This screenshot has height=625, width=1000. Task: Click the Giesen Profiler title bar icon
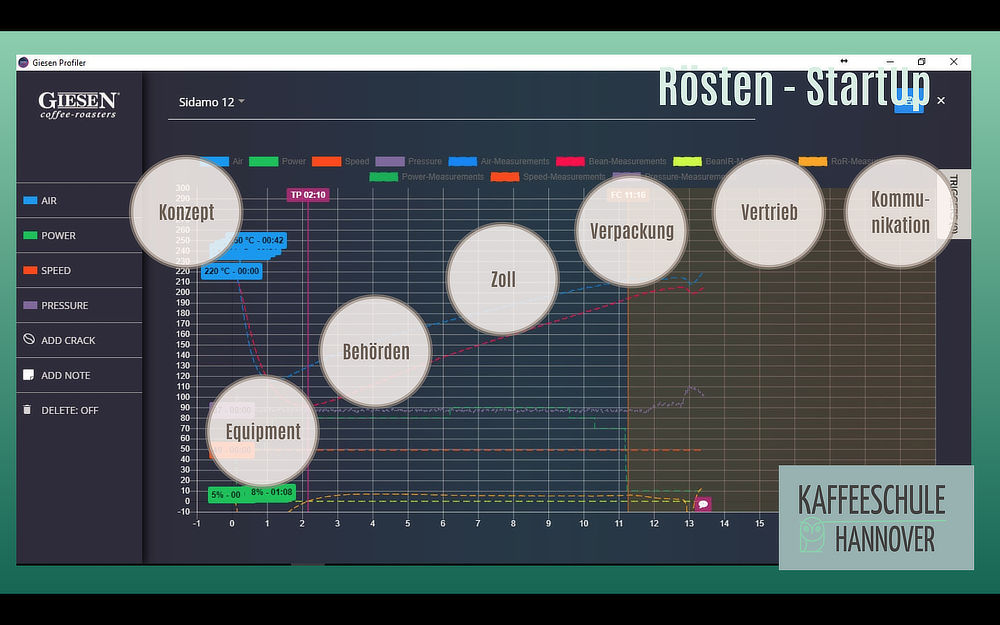point(24,62)
